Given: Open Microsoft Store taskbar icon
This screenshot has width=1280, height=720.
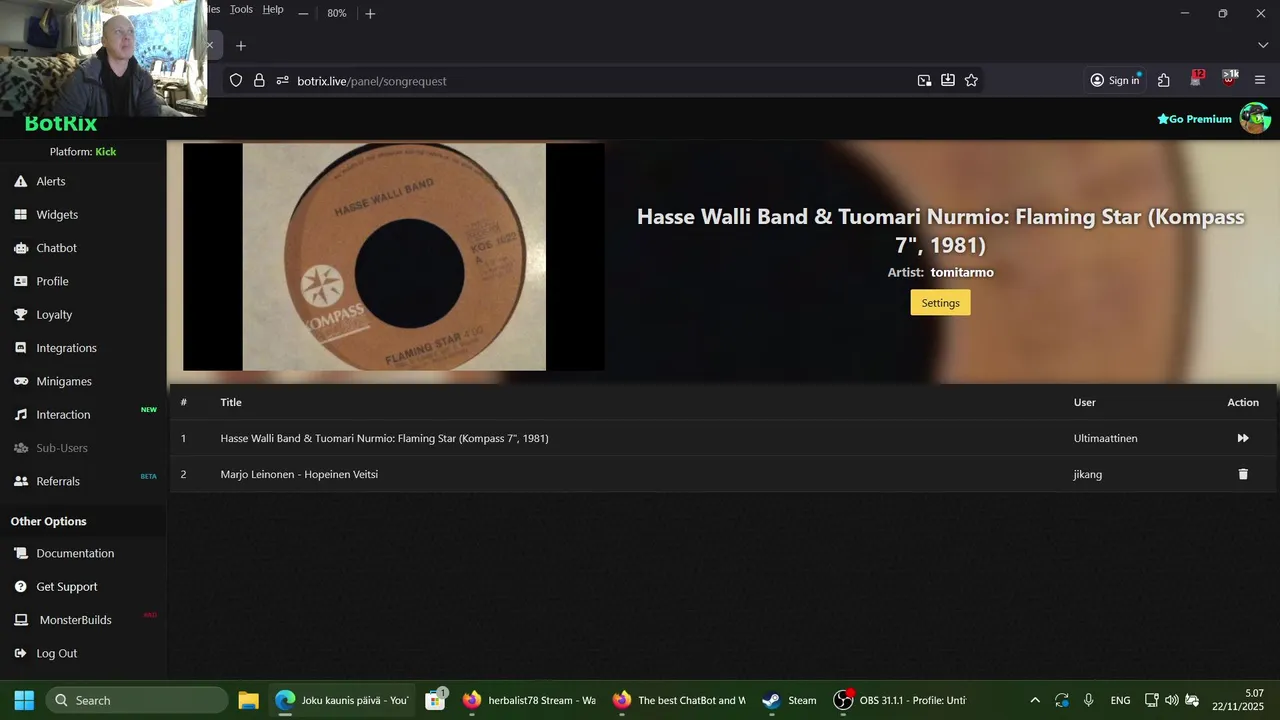Looking at the screenshot, I should [436, 700].
